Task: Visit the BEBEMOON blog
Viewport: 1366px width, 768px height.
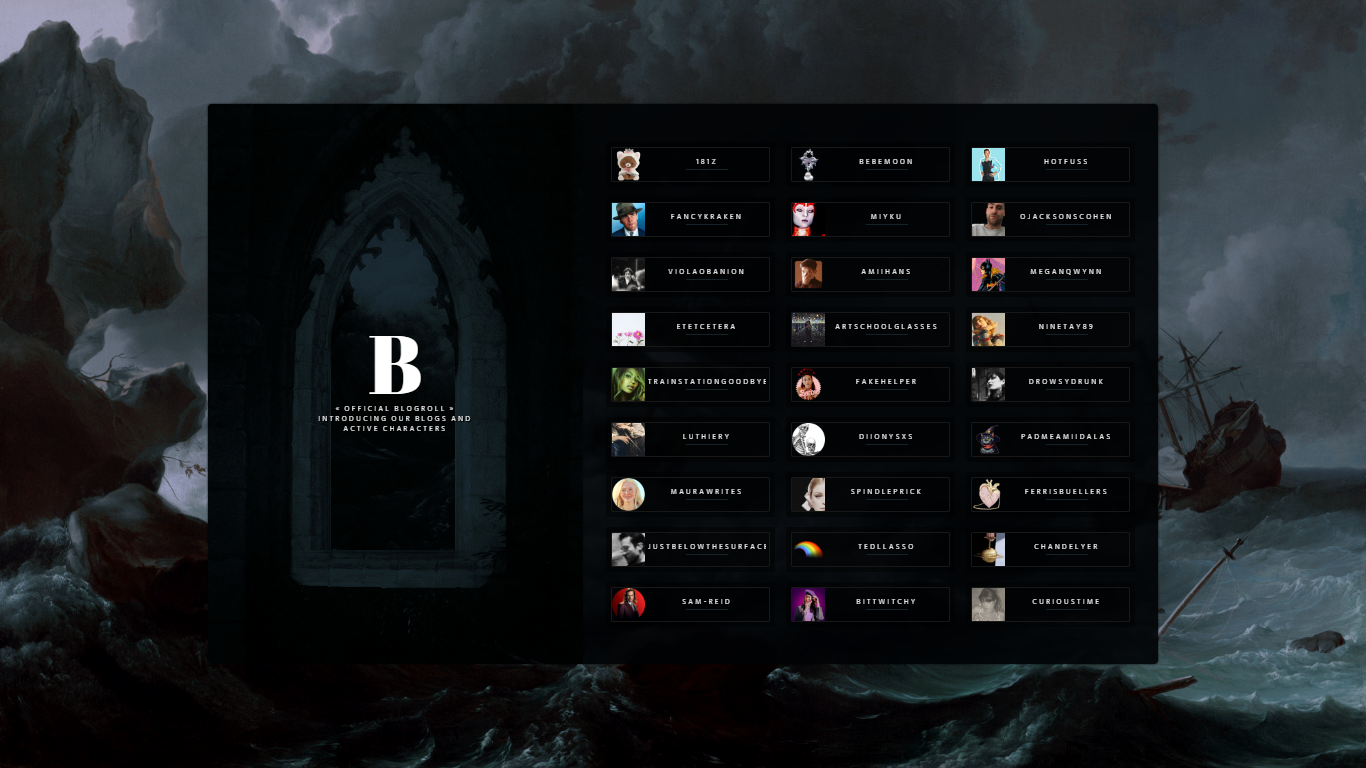Action: [x=886, y=162]
